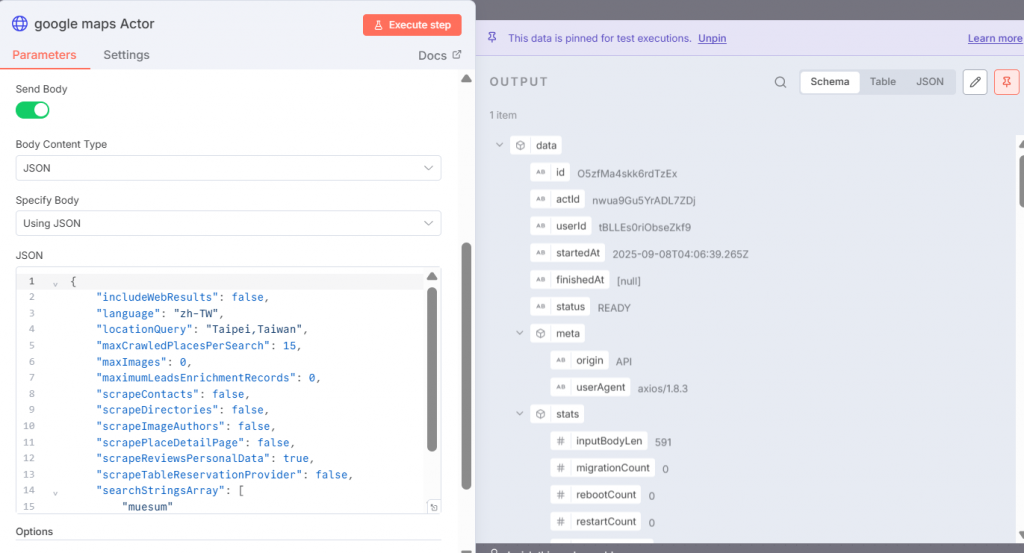Open the Specify Body dropdown
The height and width of the screenshot is (553, 1024).
[228, 223]
